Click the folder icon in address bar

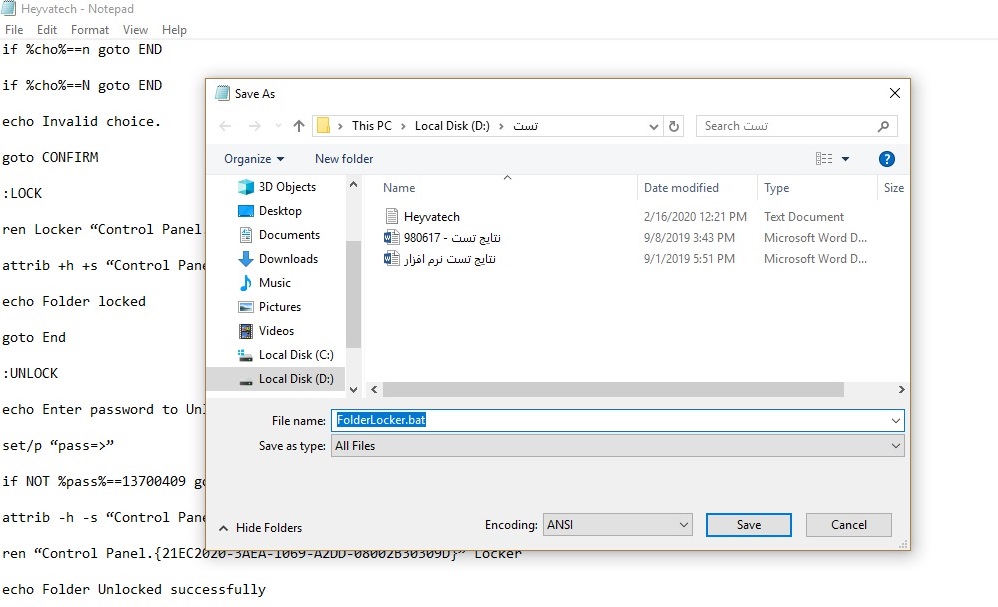tap(323, 126)
